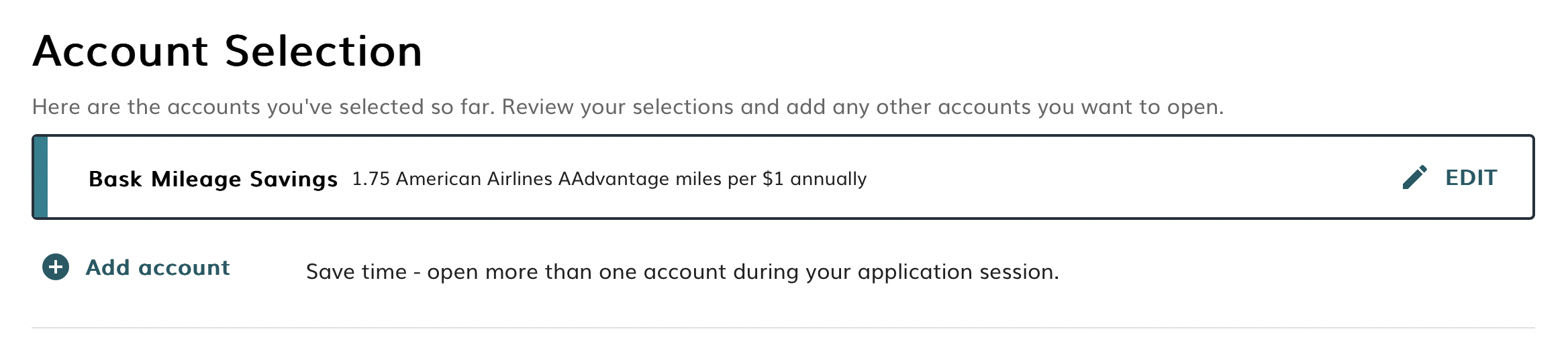Click the word 'Savings' in account title
The width and height of the screenshot is (1568, 362).
coord(293,179)
